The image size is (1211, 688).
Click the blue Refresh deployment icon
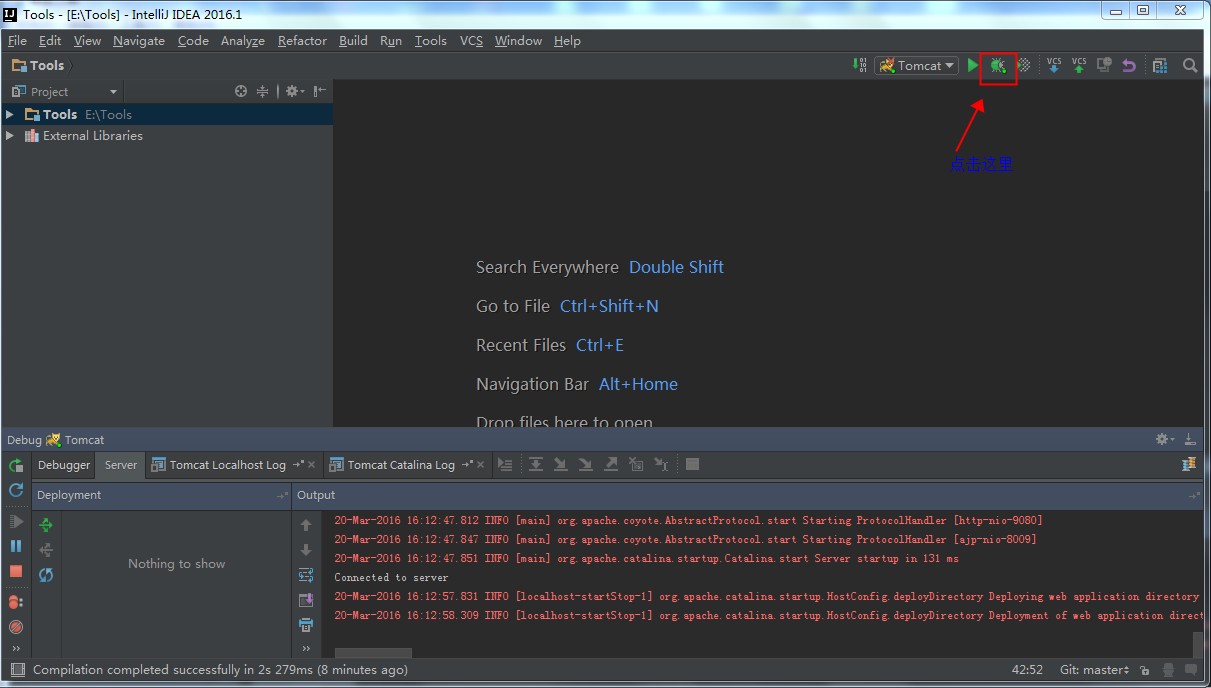[x=46, y=575]
